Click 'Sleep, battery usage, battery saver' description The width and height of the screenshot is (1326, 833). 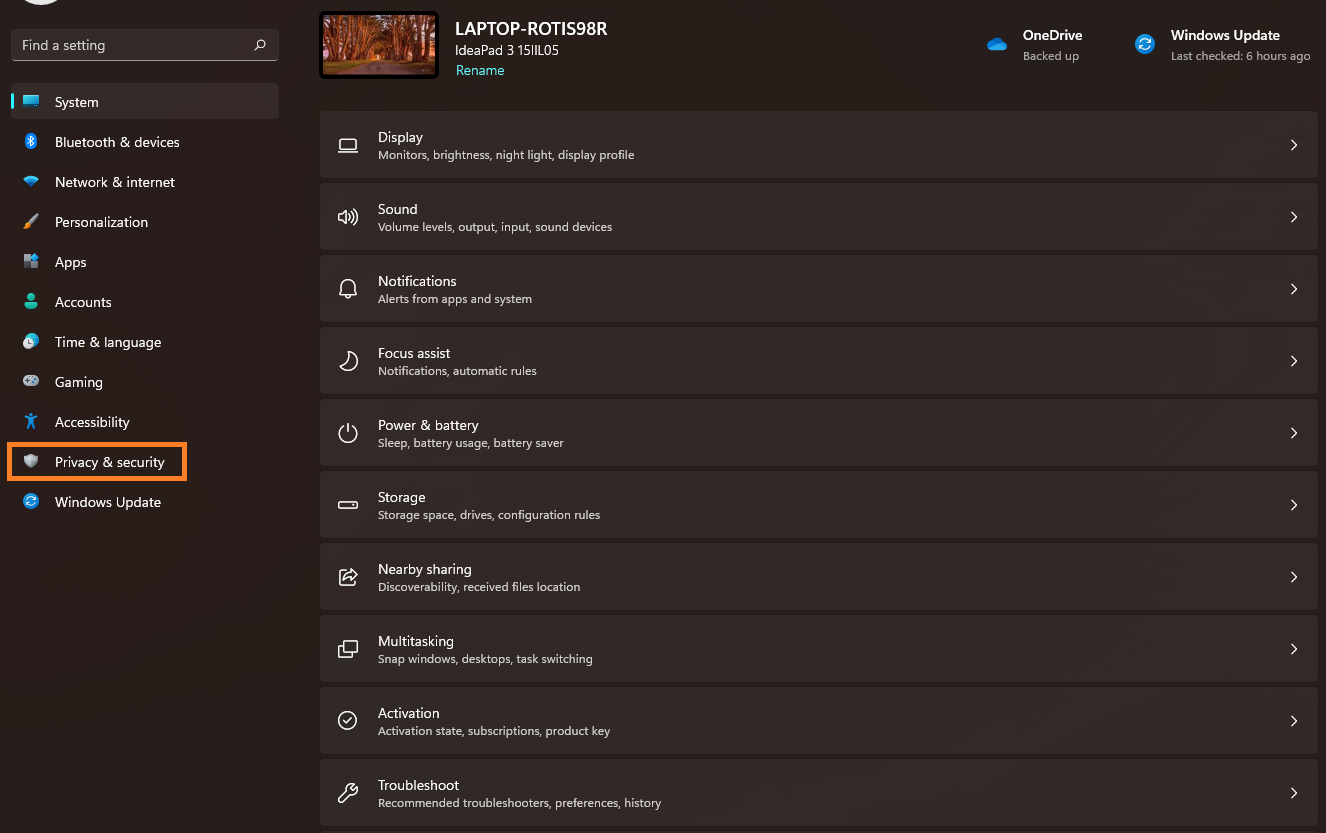471,443
